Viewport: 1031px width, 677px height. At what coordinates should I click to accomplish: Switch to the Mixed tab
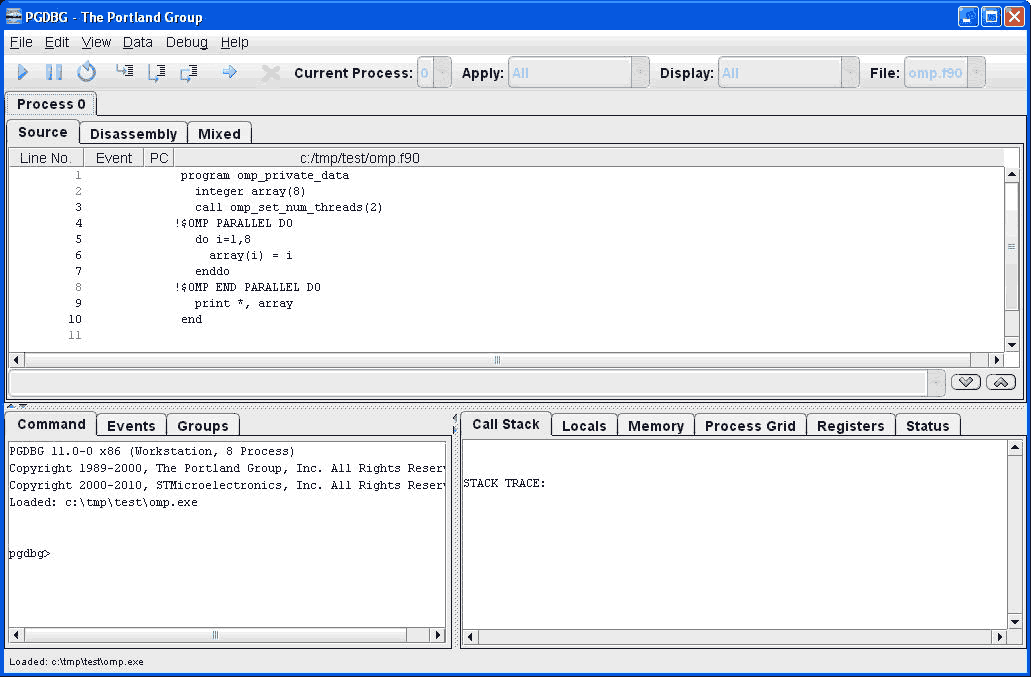[219, 133]
